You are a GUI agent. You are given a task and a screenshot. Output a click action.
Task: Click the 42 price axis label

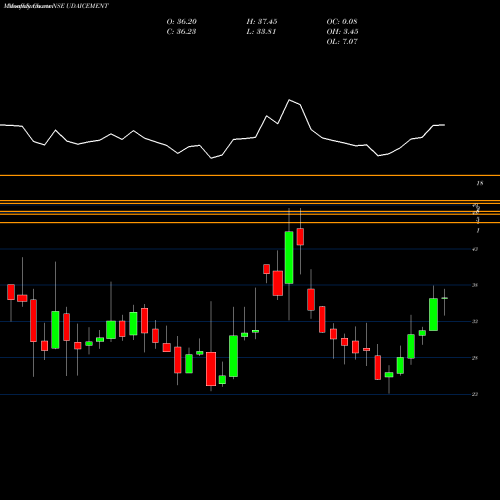tap(475, 249)
